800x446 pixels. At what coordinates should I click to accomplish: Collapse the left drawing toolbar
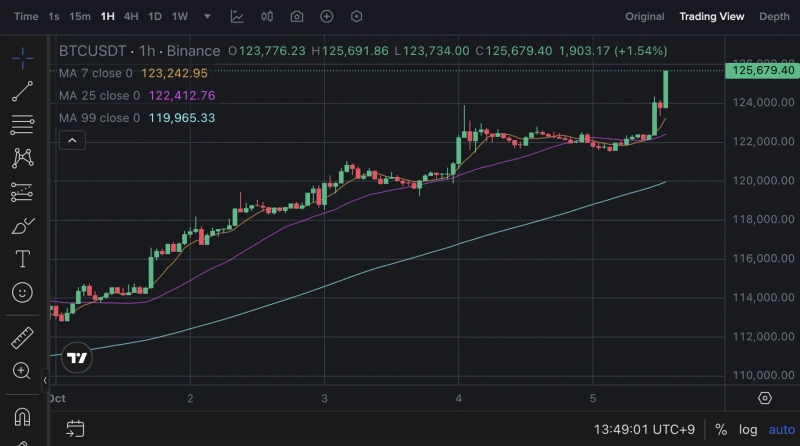coord(45,380)
